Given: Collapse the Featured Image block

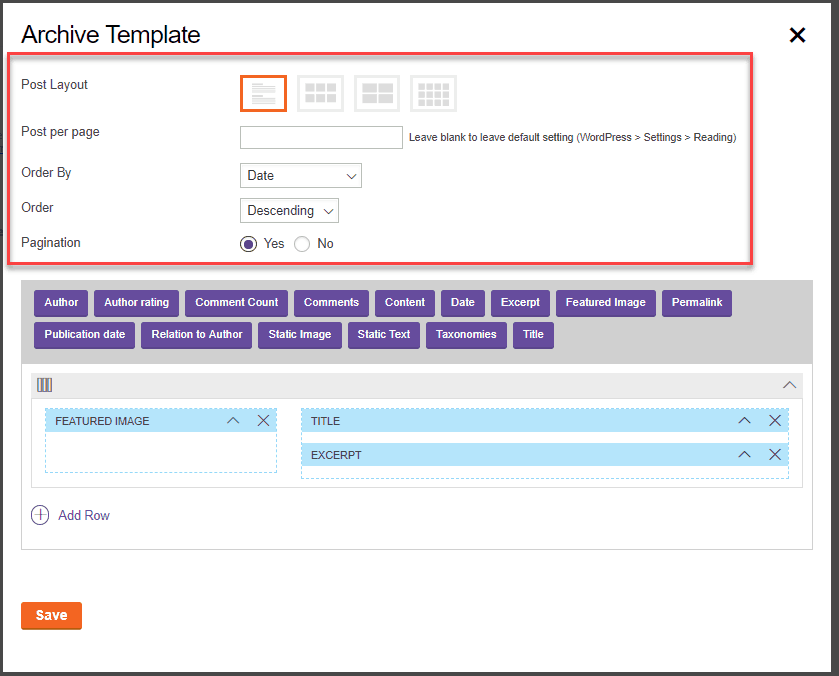Looking at the screenshot, I should pos(233,421).
